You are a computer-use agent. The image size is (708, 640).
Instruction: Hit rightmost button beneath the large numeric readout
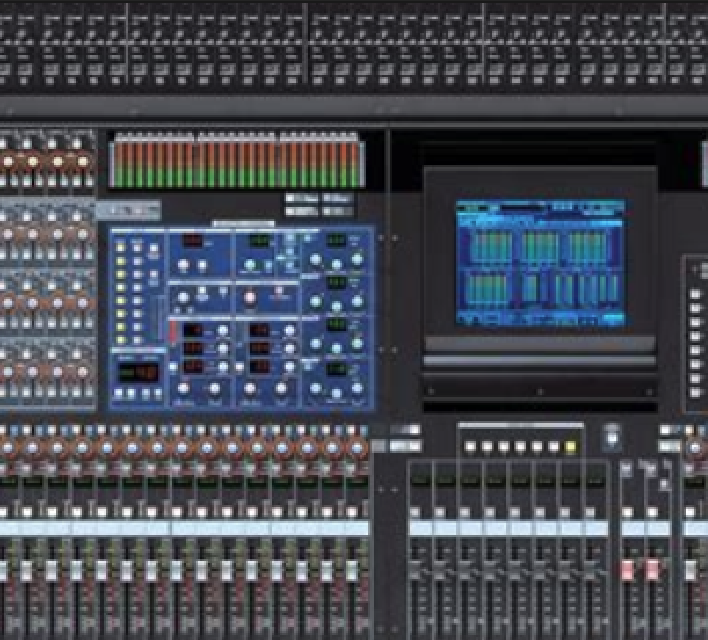pos(158,393)
